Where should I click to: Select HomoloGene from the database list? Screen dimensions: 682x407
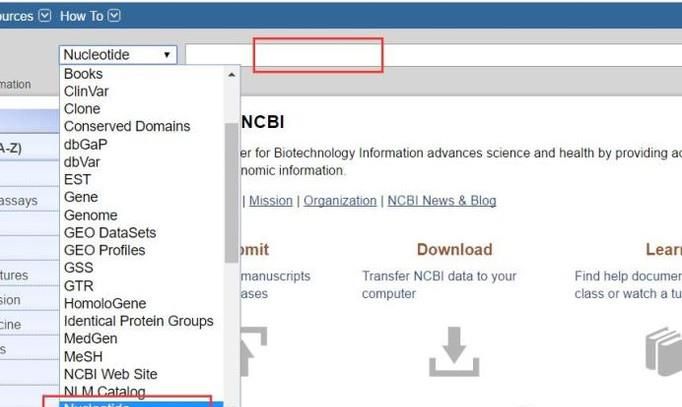[104, 303]
